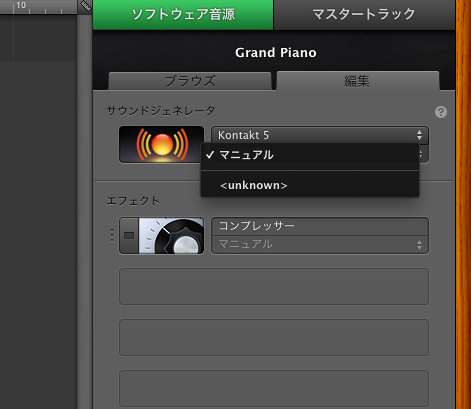The width and height of the screenshot is (471, 409).
Task: Choose the <unknown> preset menu entry
Action: pyautogui.click(x=310, y=185)
